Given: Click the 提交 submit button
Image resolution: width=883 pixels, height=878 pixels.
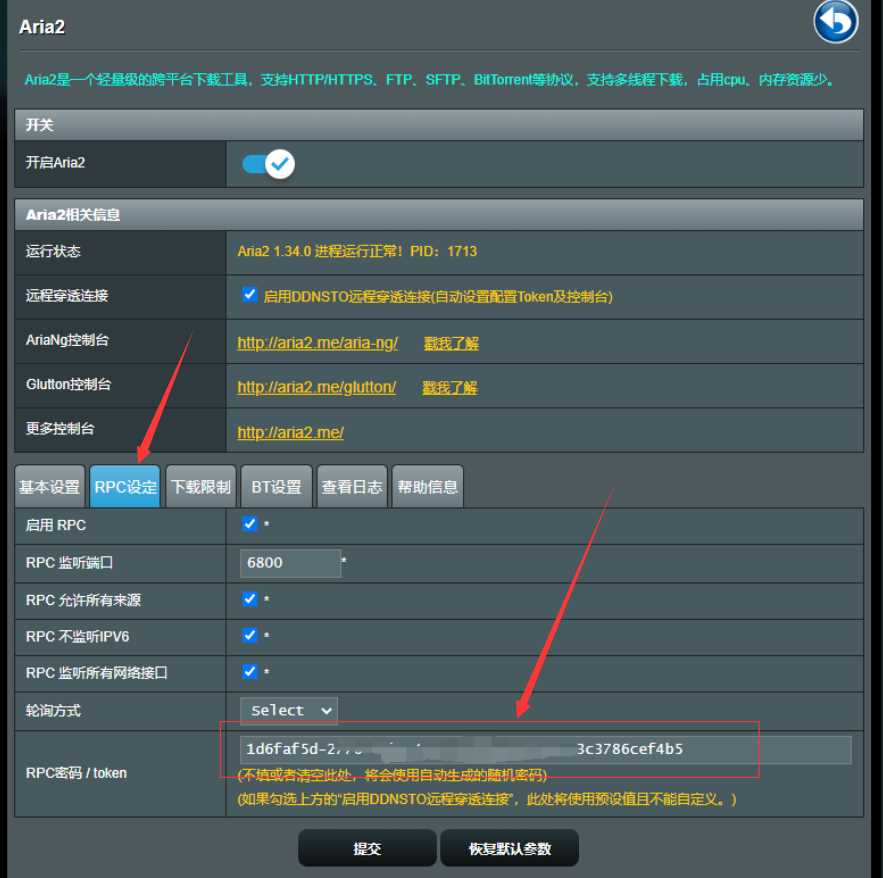Looking at the screenshot, I should coord(367,848).
